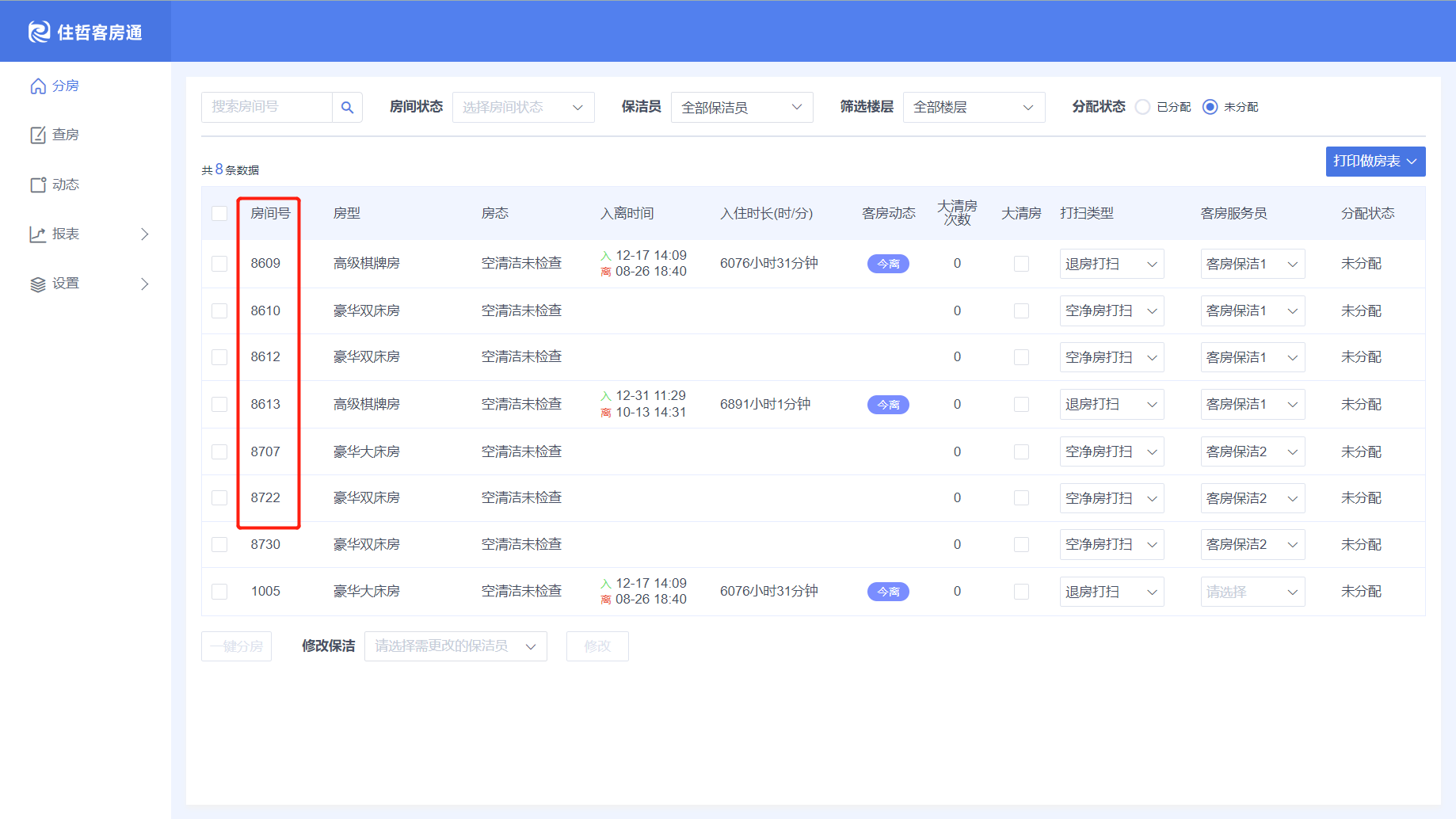1456x819 pixels.
Task: Open 客房服务员 dropdown for room 8730
Action: click(x=1253, y=545)
